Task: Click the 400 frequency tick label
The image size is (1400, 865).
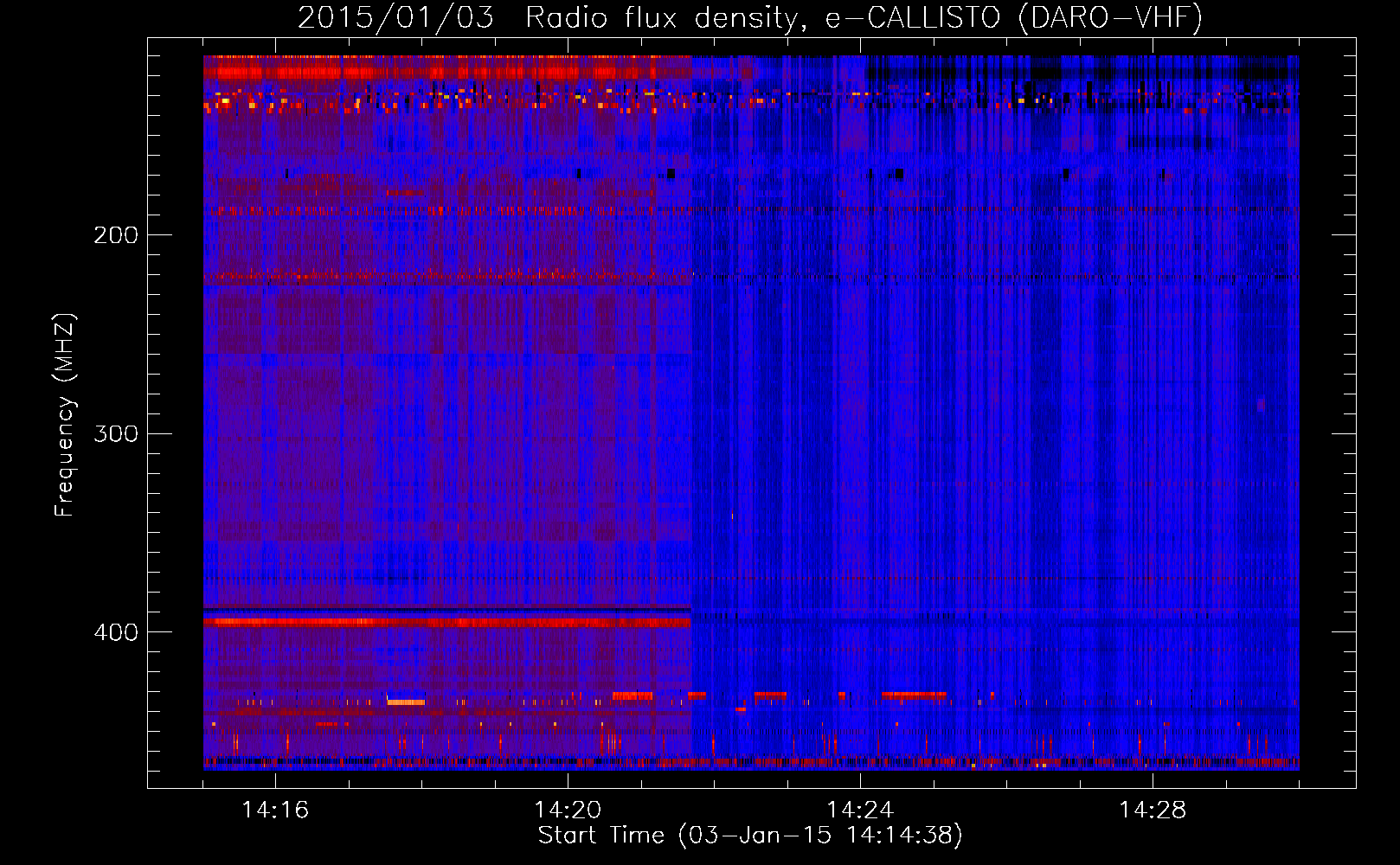Action: (116, 632)
